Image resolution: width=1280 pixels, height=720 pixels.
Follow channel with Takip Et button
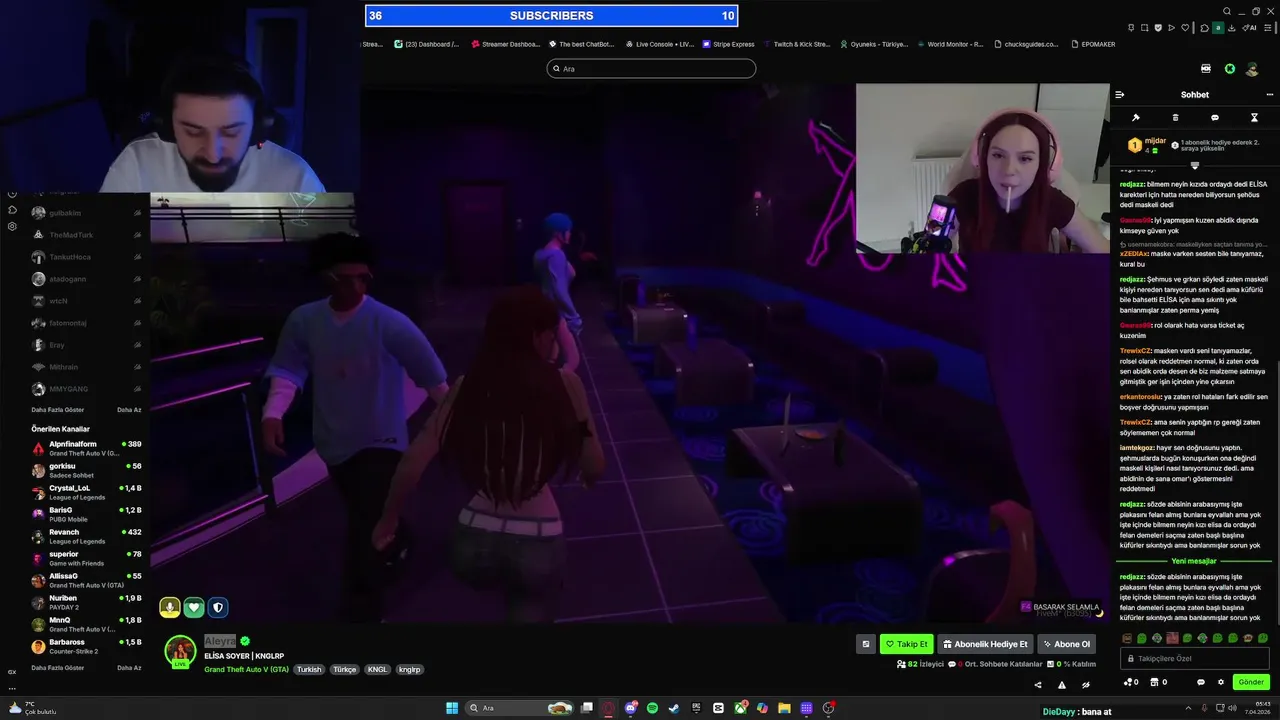[x=906, y=644]
